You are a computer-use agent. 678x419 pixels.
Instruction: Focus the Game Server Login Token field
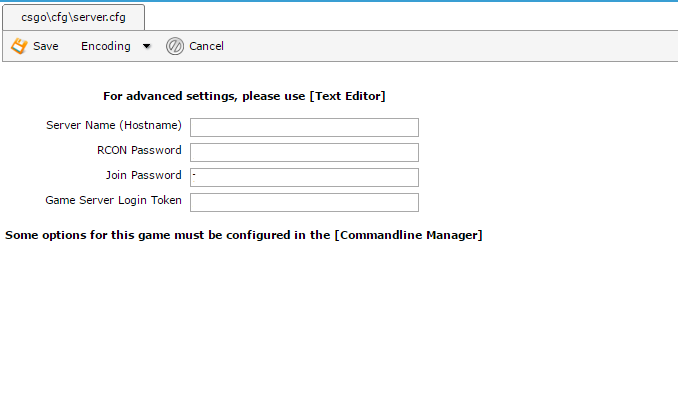[304, 203]
